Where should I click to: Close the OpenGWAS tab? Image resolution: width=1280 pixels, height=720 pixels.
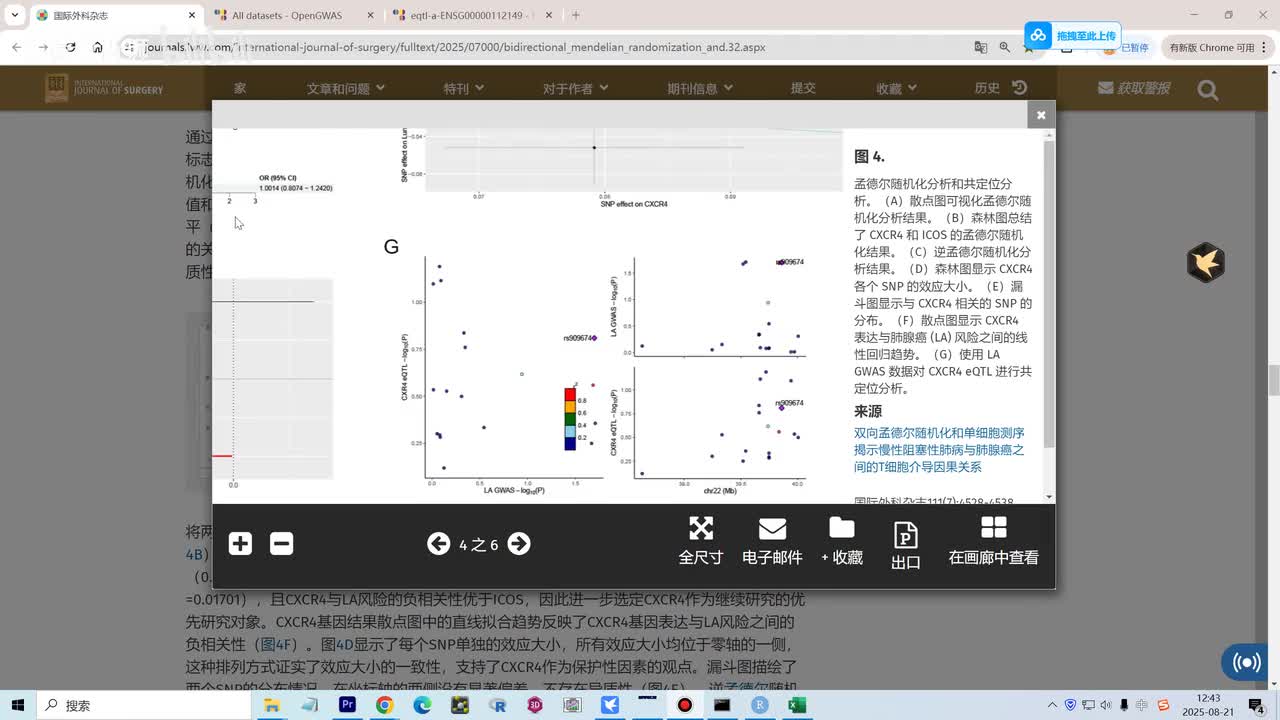[x=370, y=15]
